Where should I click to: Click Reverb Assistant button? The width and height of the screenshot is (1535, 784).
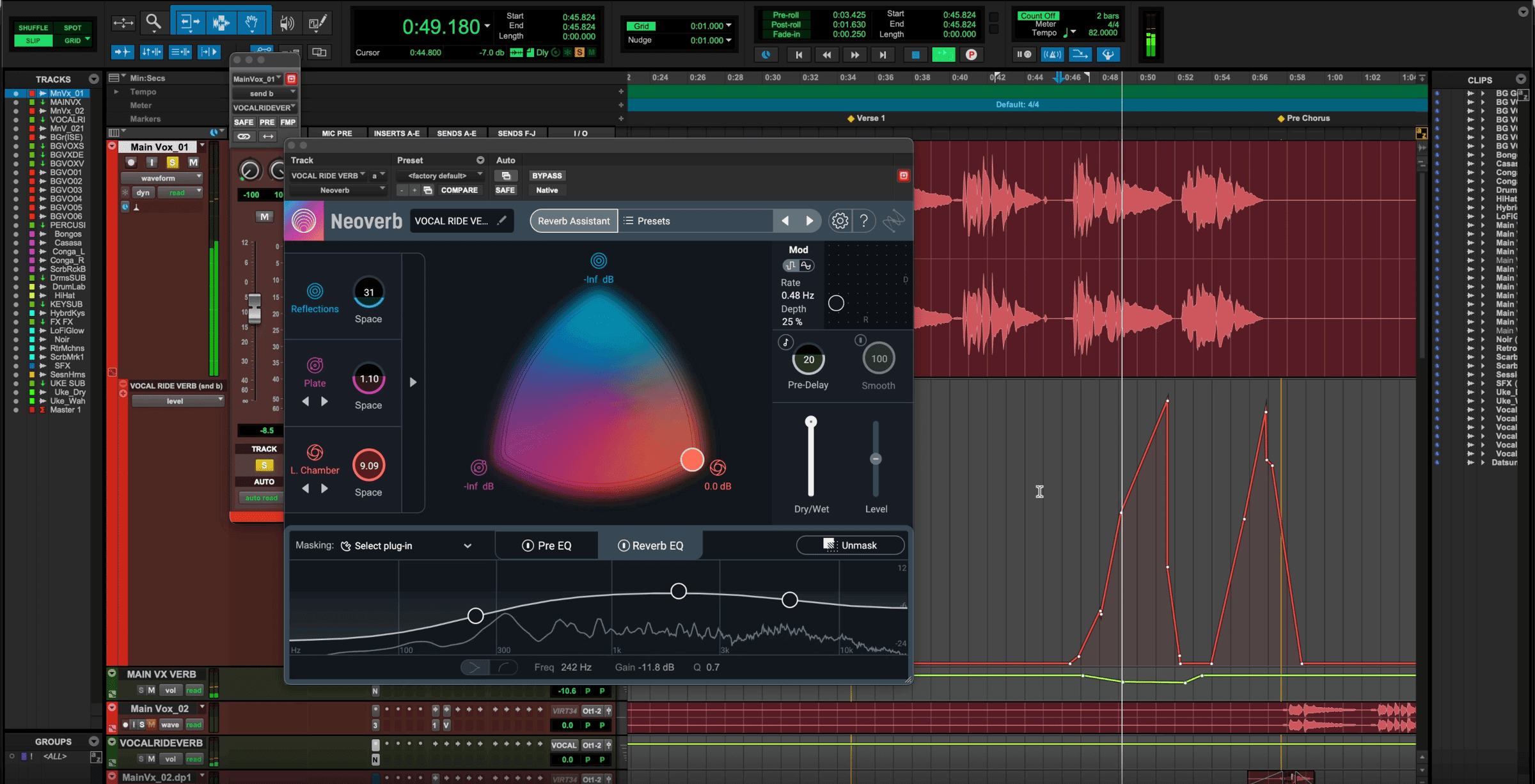point(574,221)
